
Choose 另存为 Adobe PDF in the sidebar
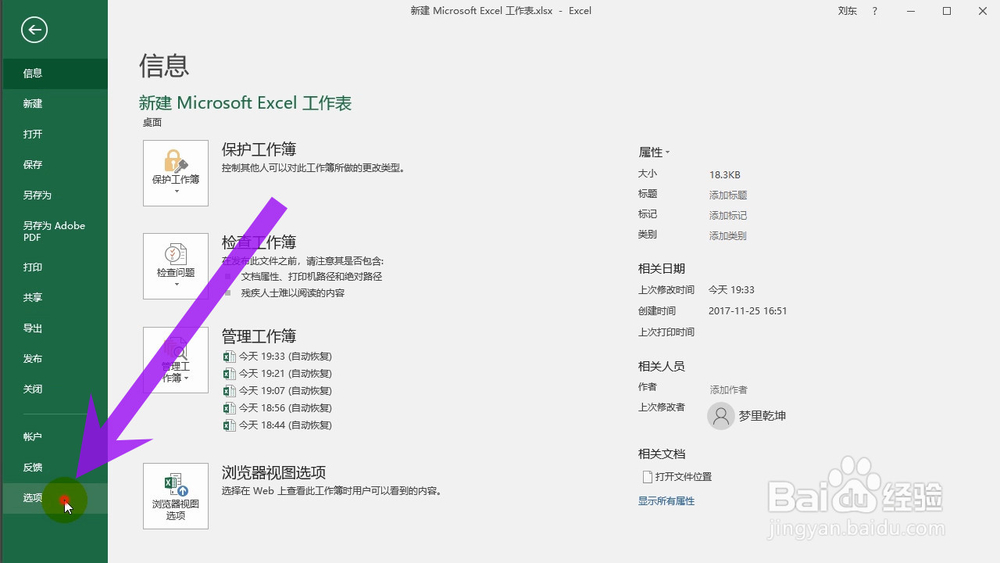coord(55,231)
